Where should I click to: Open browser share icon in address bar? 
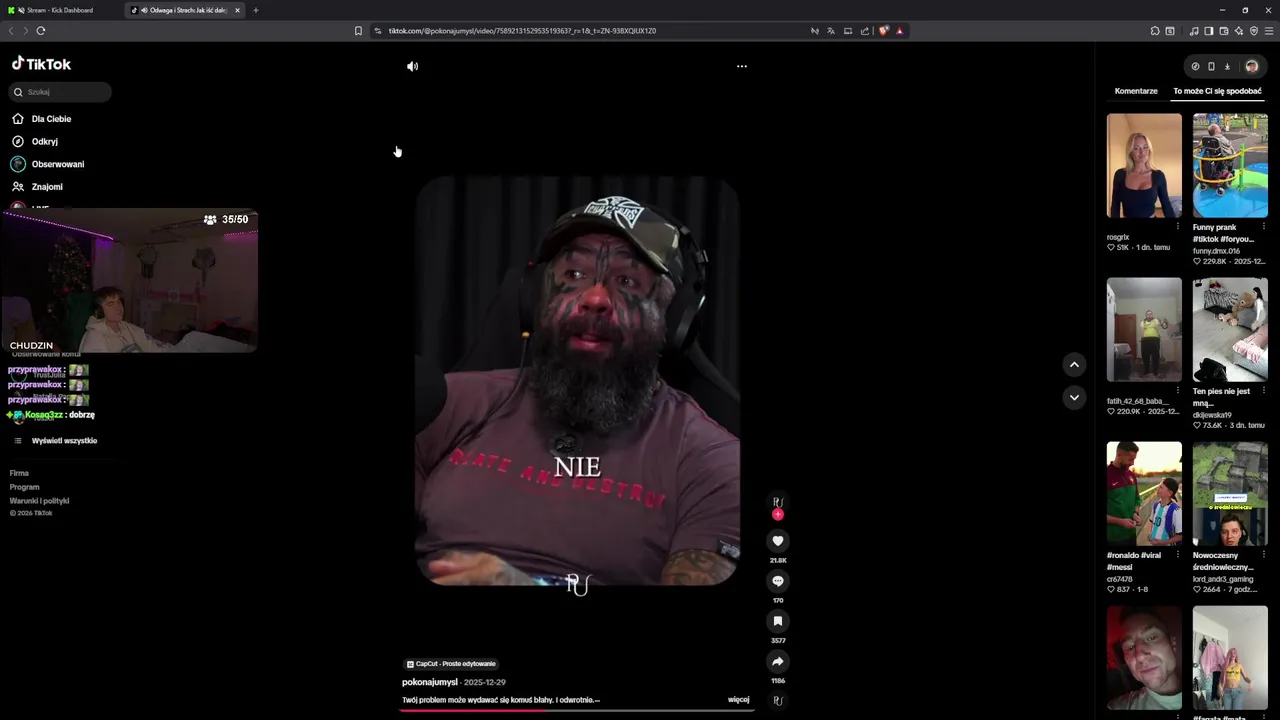click(x=865, y=31)
